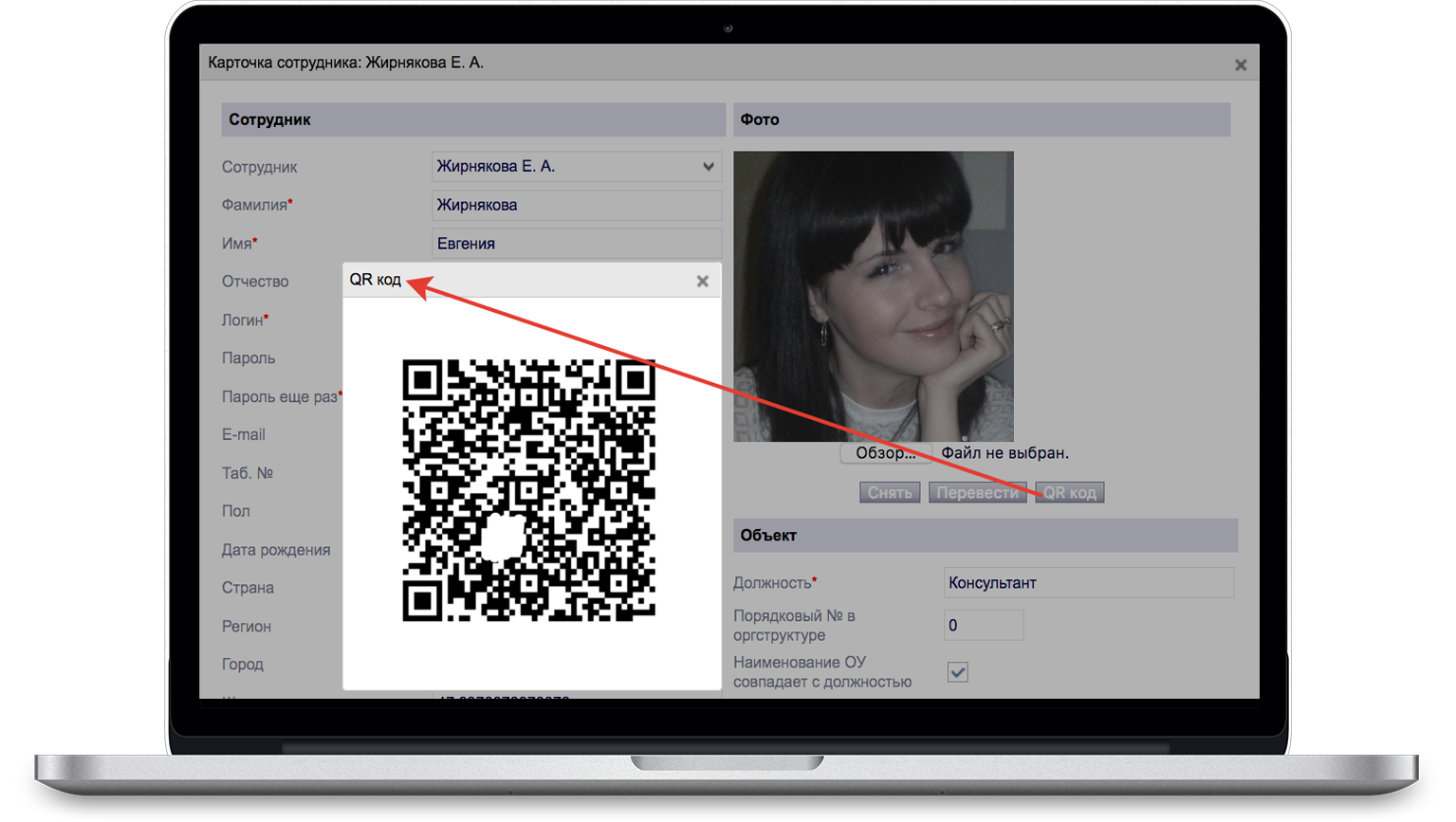1456x822 pixels.
Task: Click the generated QR code image
Action: click(528, 490)
